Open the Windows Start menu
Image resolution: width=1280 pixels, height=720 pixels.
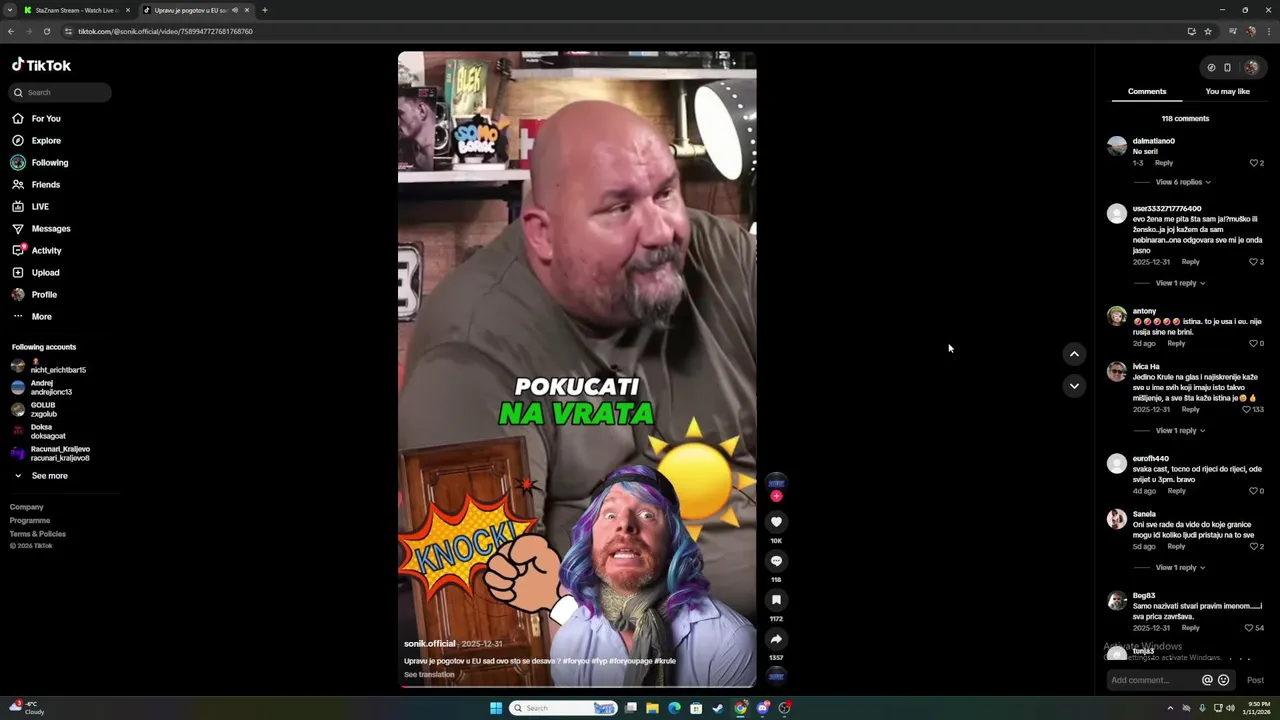496,708
